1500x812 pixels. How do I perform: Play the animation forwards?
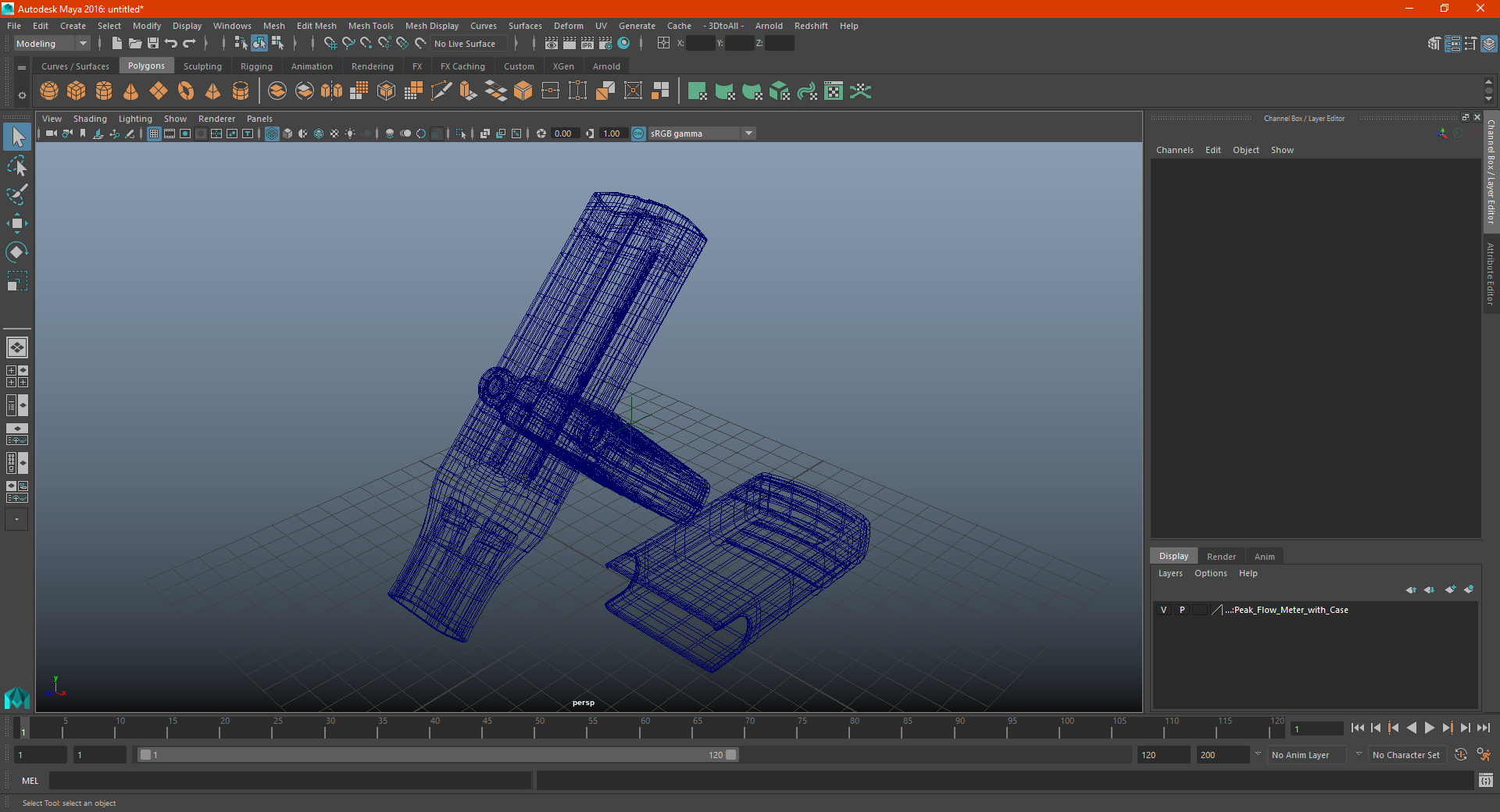[1429, 728]
